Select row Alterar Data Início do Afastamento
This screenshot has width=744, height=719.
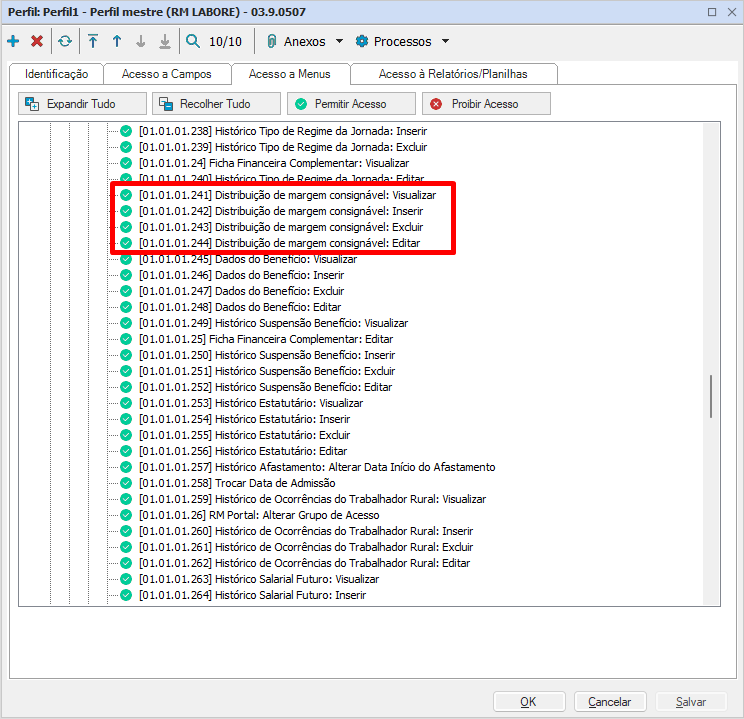coord(317,467)
